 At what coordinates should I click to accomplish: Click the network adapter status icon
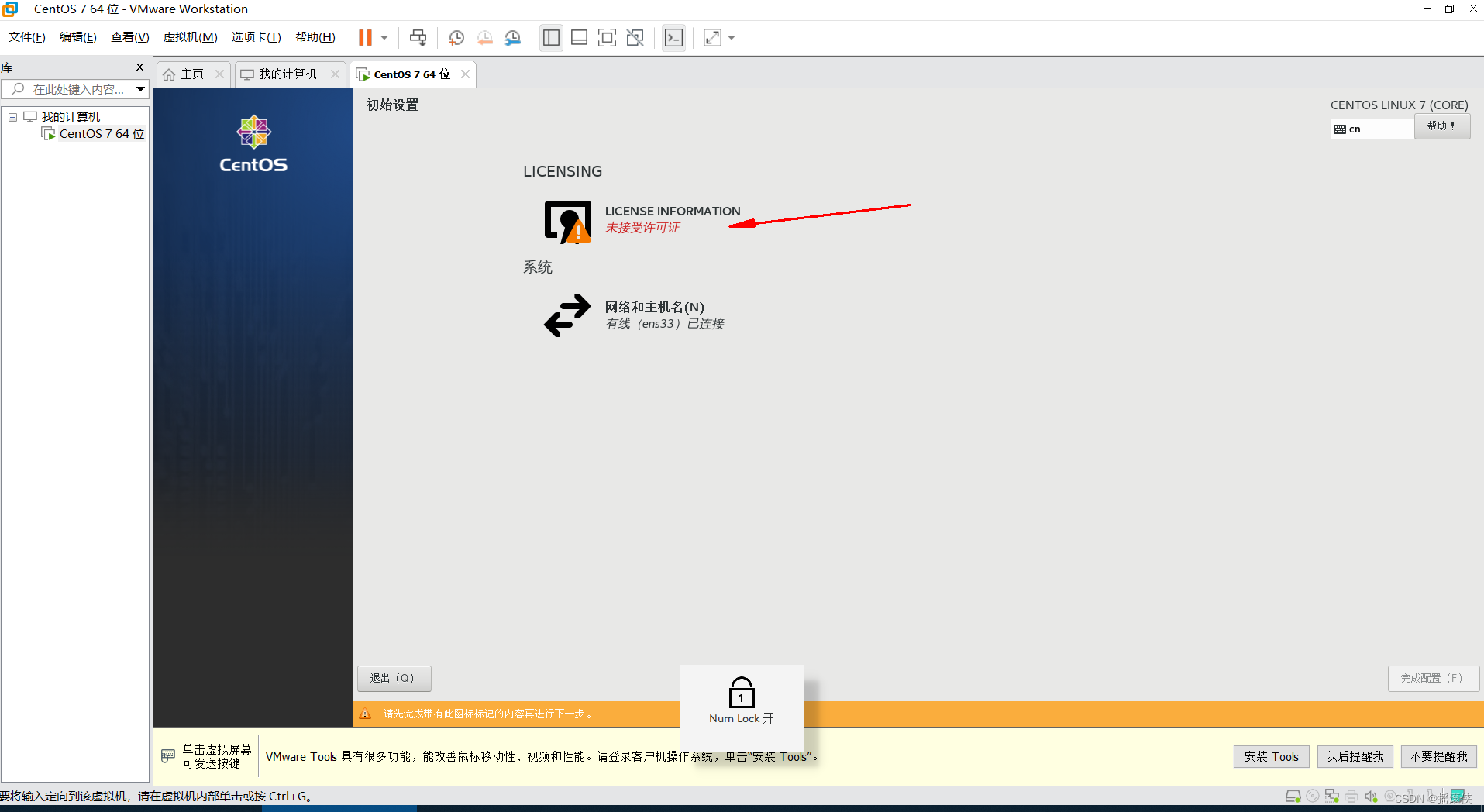(1332, 796)
